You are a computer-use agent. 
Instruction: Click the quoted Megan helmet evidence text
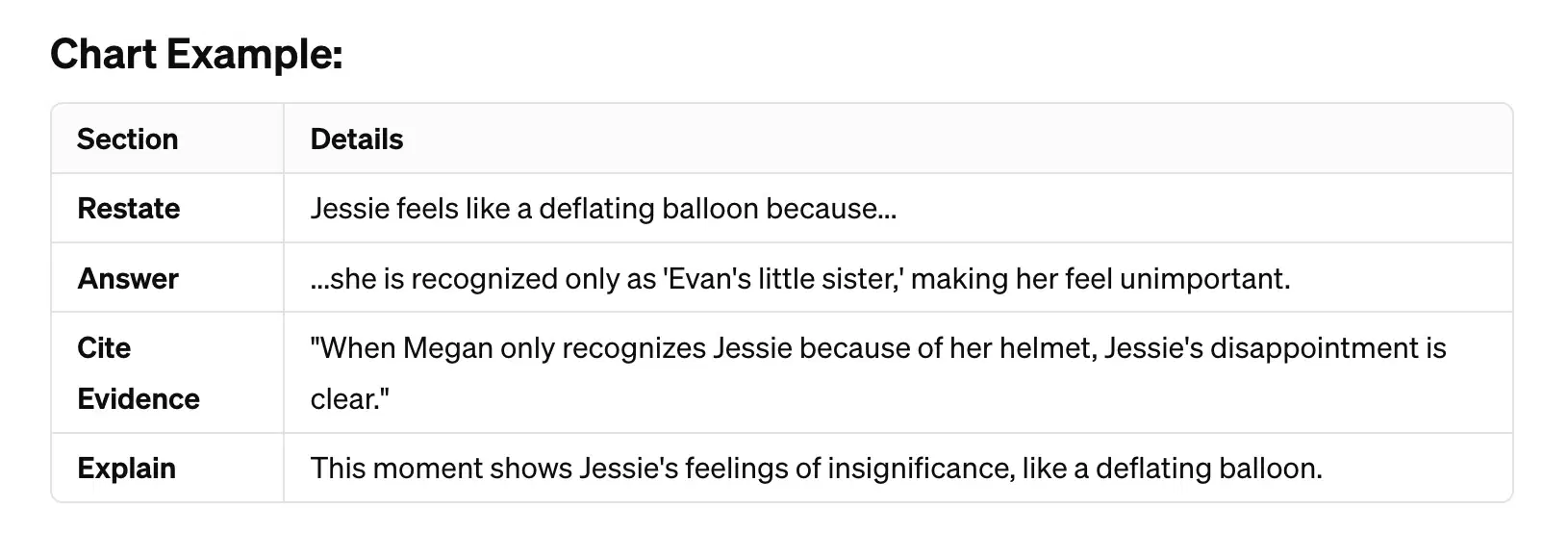click(878, 373)
